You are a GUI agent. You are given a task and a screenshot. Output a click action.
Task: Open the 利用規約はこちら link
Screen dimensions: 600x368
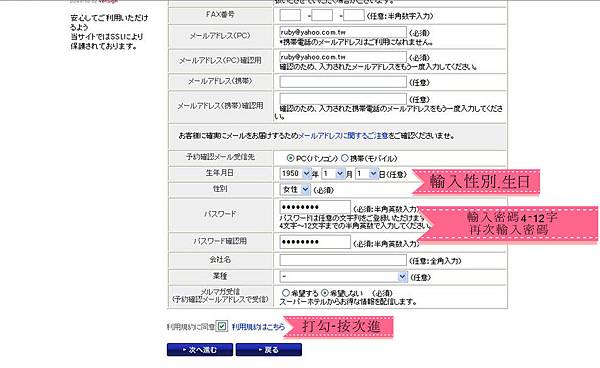click(x=258, y=327)
